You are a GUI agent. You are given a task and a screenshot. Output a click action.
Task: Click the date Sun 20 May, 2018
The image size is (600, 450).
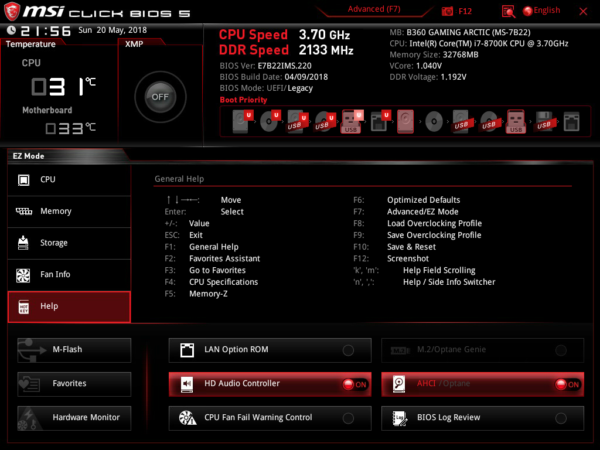coord(112,30)
